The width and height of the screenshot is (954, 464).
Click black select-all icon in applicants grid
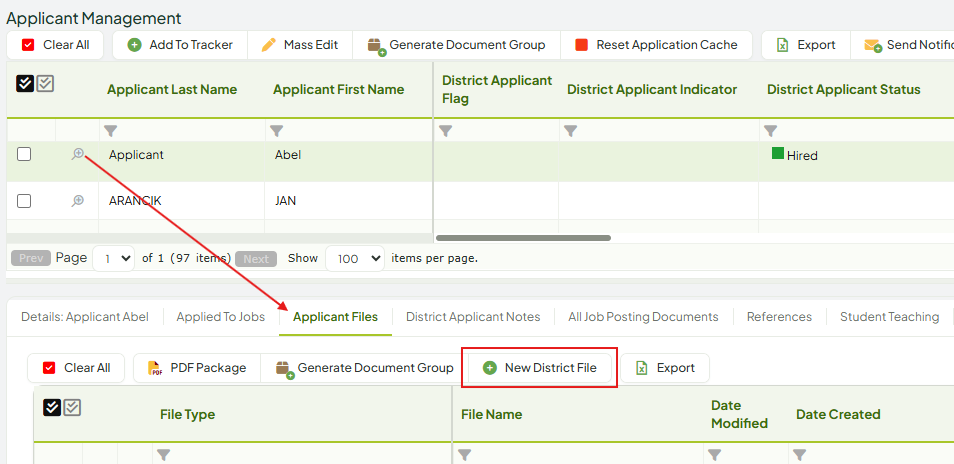click(x=25, y=83)
